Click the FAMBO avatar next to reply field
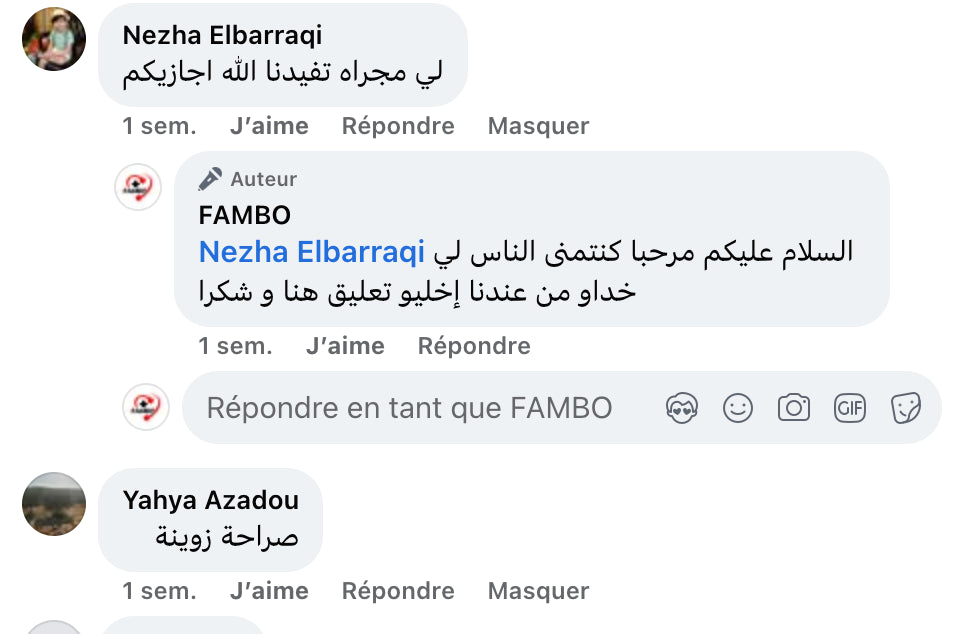966x634 pixels. coord(146,408)
